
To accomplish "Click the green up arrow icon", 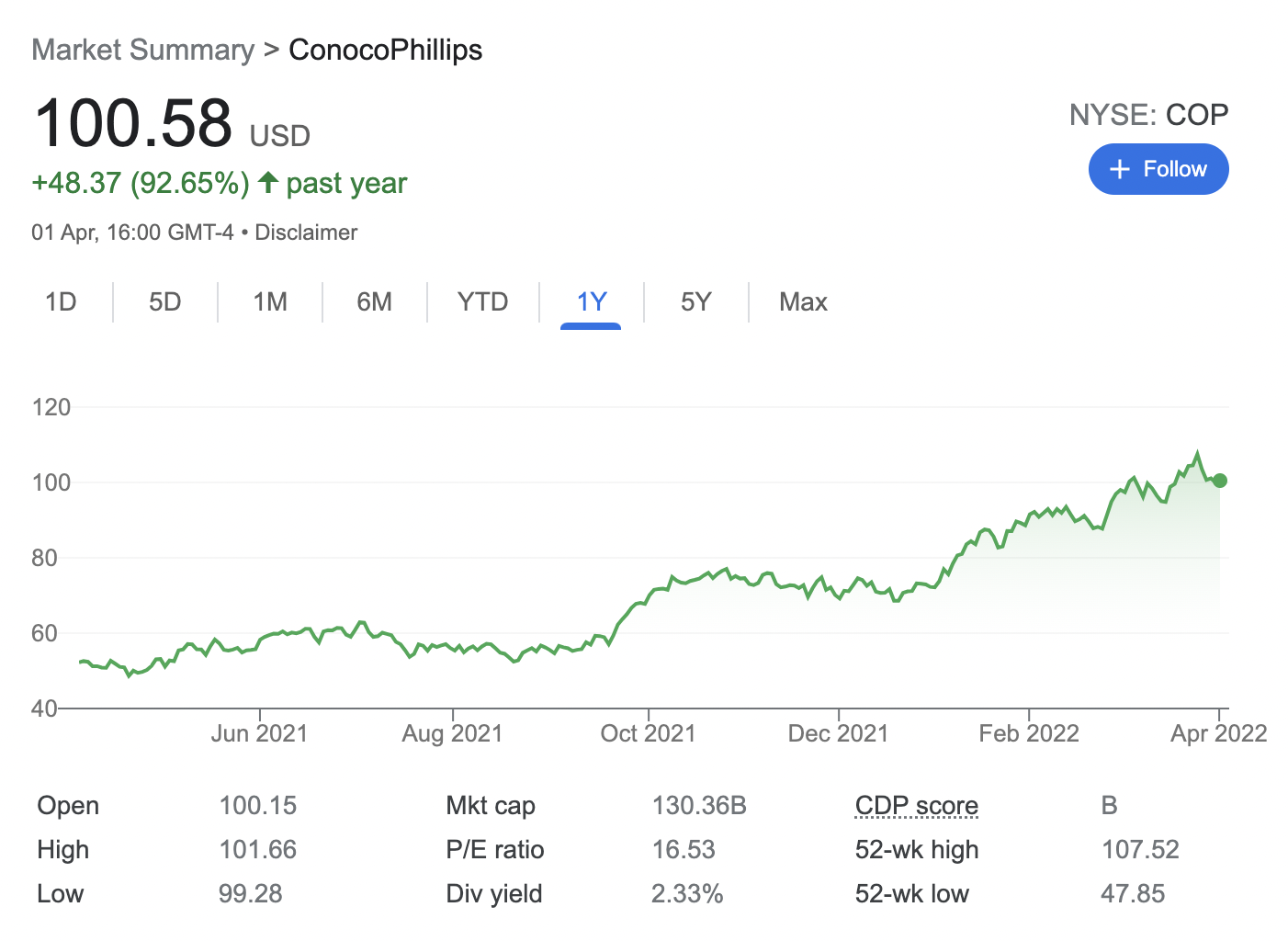I will tap(268, 182).
